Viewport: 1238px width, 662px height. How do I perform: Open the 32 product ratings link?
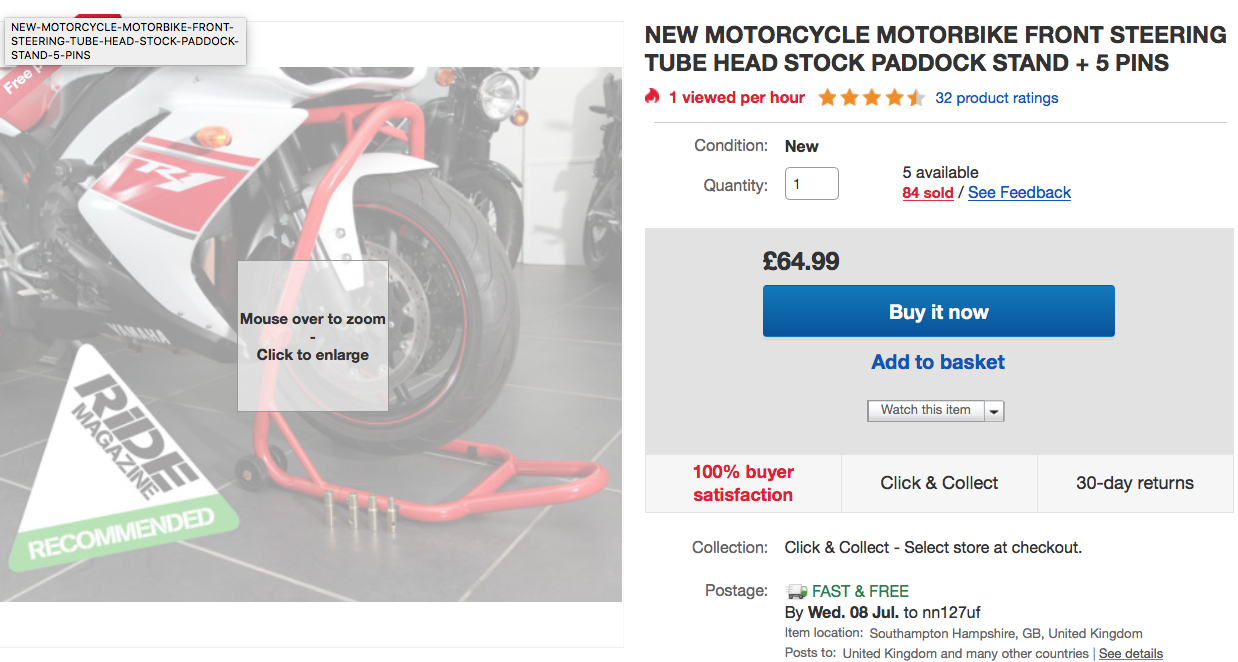pyautogui.click(x=996, y=98)
